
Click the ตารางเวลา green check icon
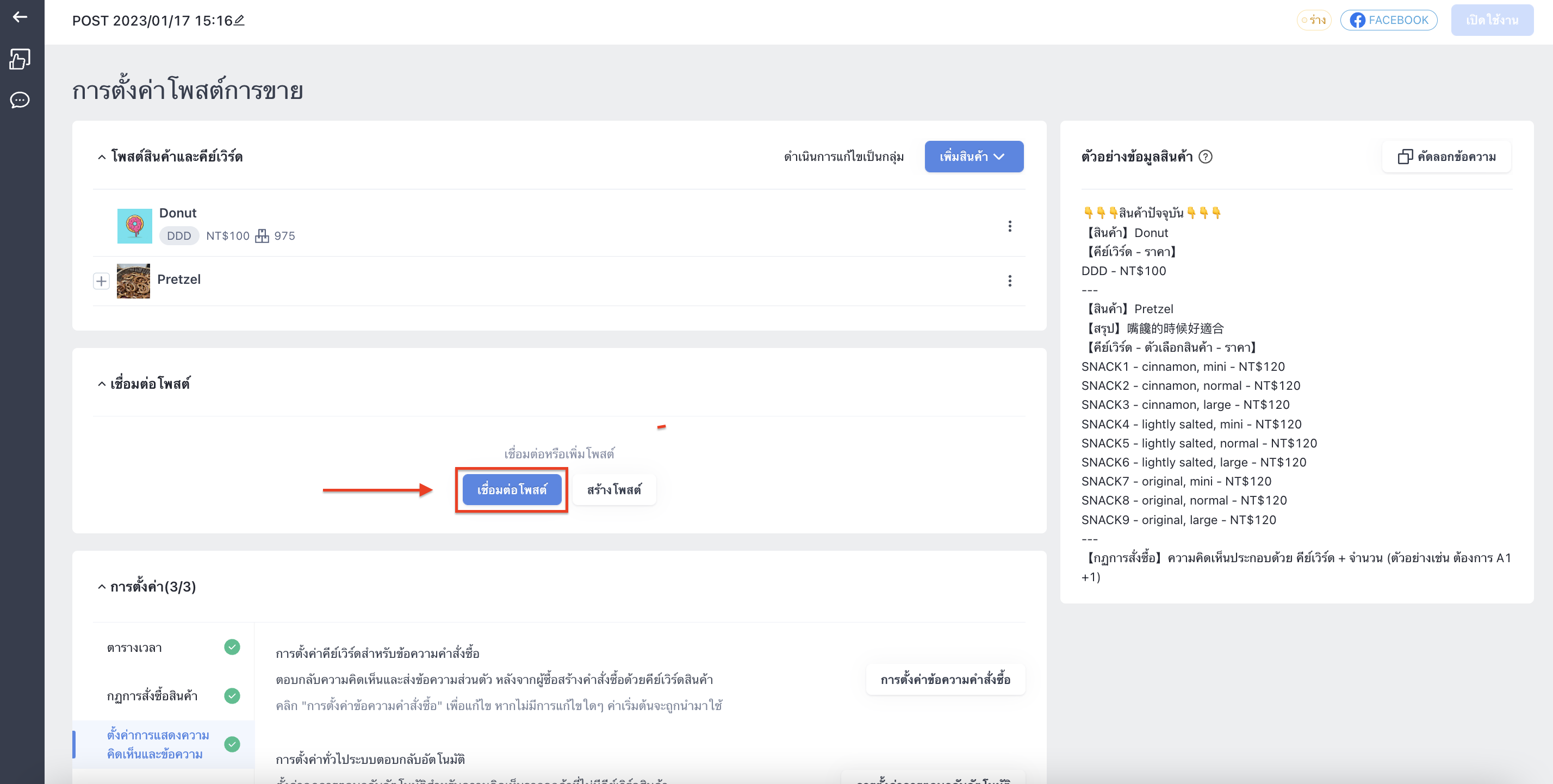point(232,647)
